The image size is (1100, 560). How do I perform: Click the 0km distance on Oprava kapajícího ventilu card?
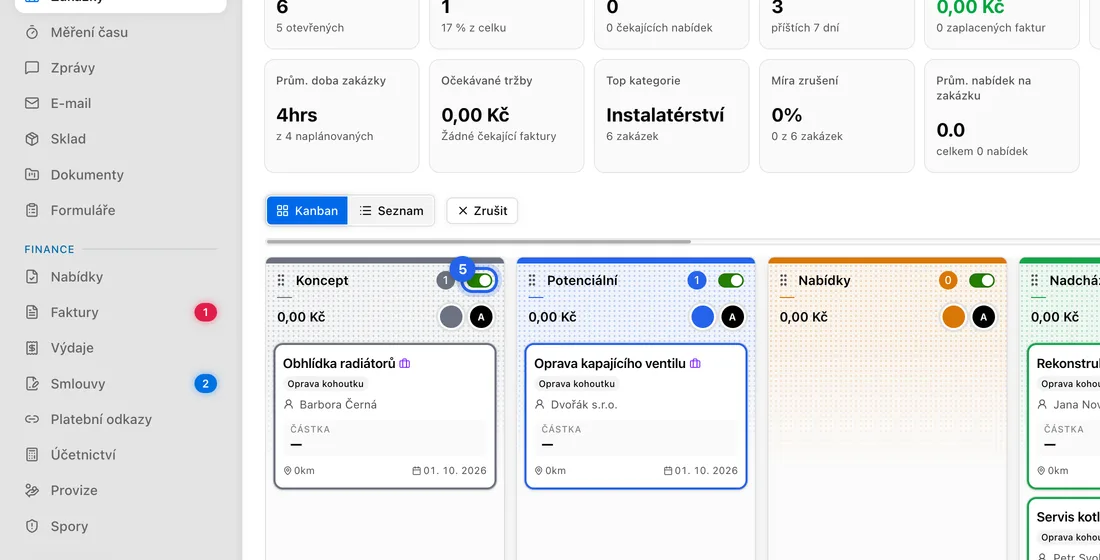550,470
